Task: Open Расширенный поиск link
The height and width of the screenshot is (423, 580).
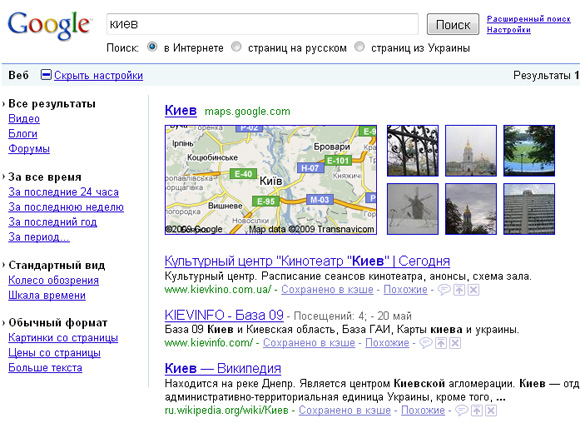Action: coord(529,19)
